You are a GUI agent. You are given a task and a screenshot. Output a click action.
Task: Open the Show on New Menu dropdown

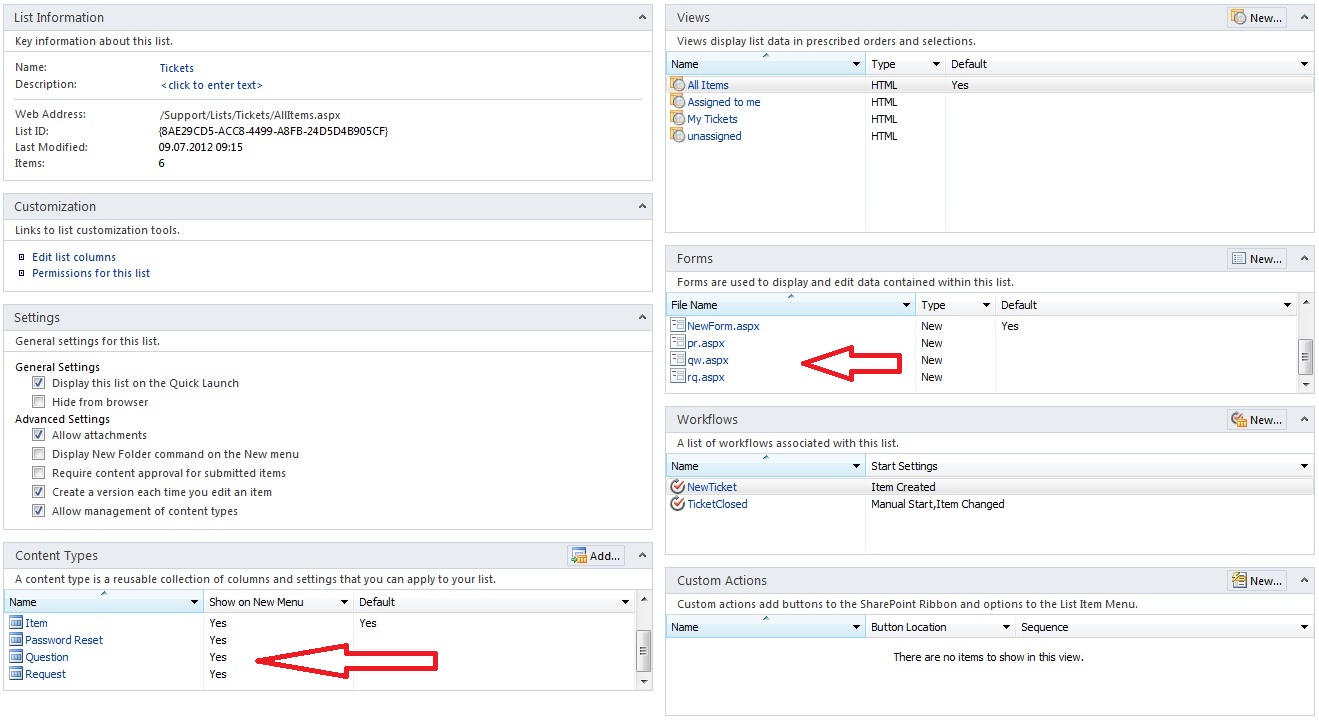click(344, 601)
